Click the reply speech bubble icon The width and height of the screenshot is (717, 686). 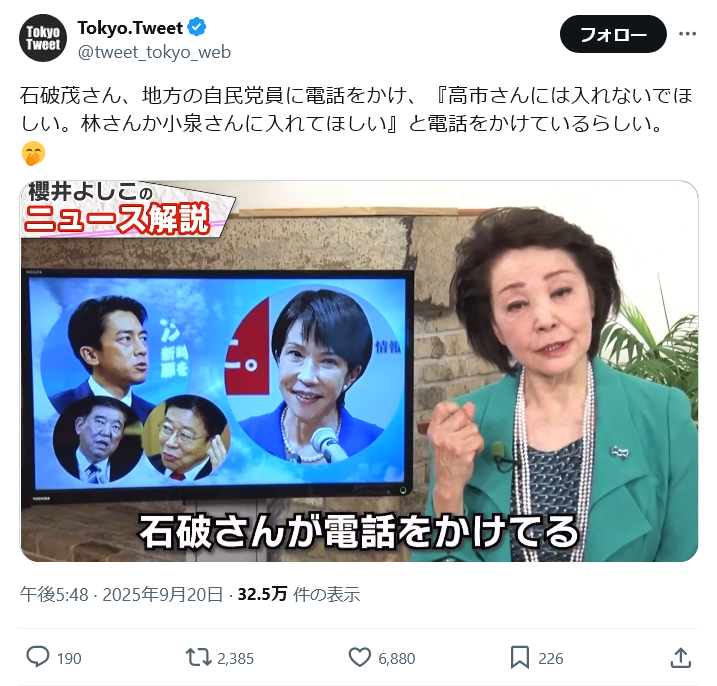(37, 657)
